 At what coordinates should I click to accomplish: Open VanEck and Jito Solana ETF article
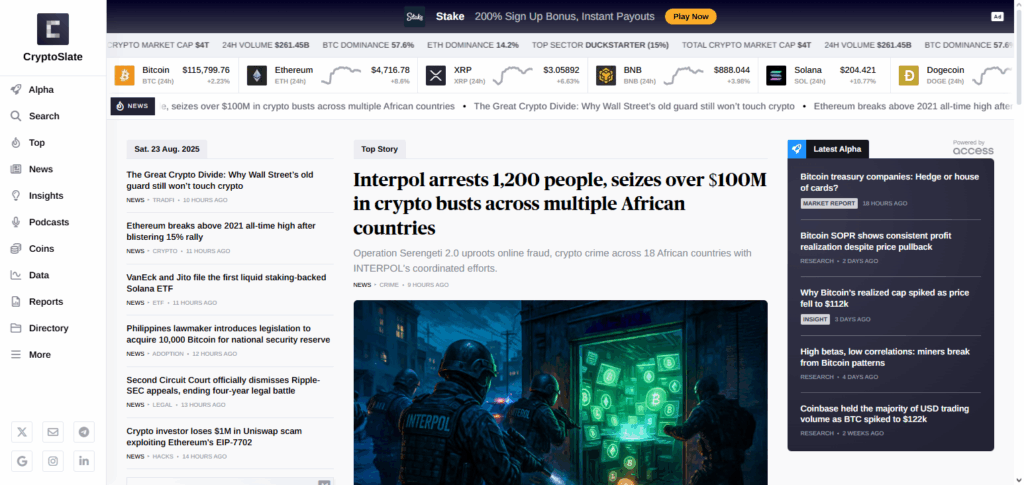point(226,283)
